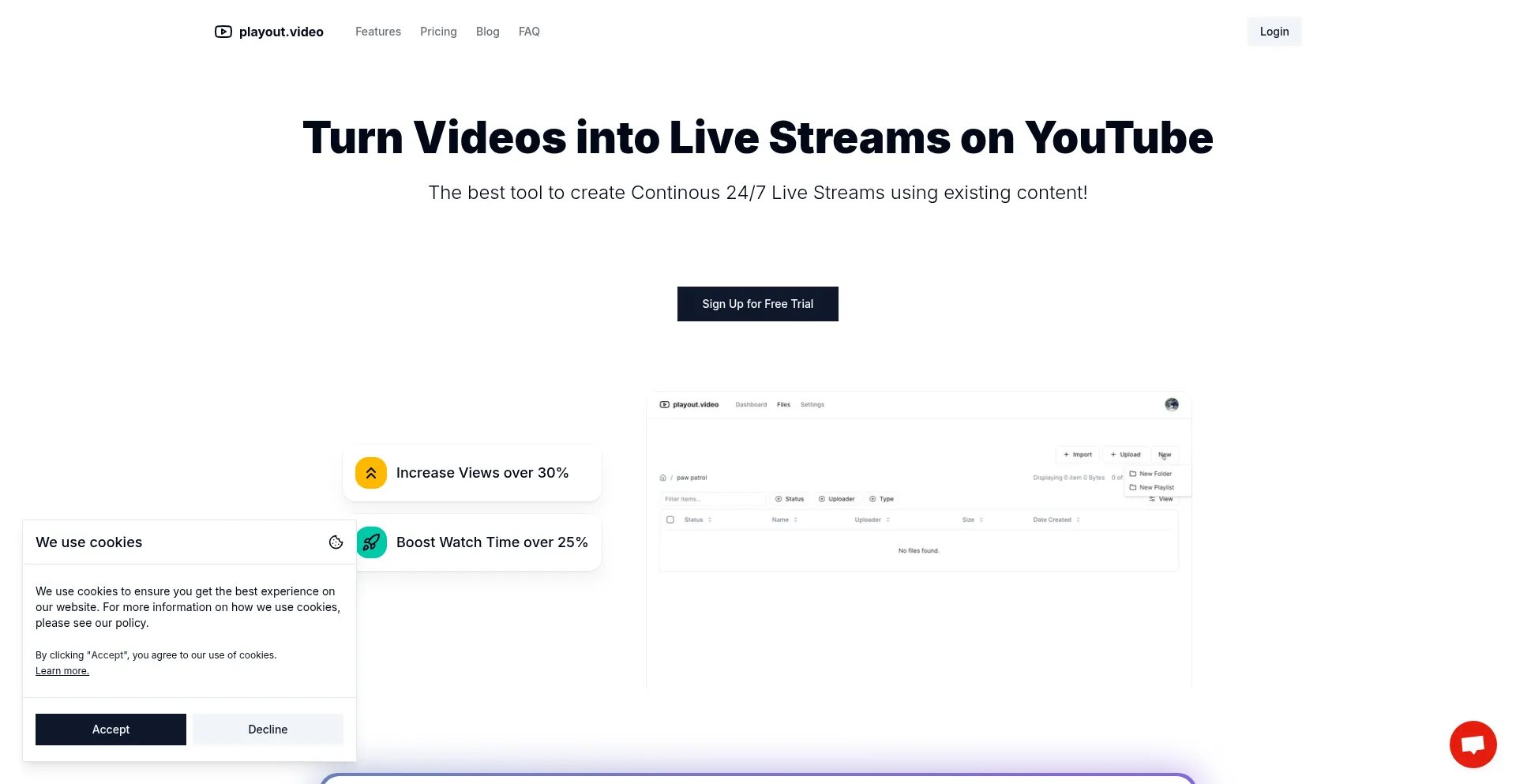Click the playout.video logo icon in header

coord(223,32)
